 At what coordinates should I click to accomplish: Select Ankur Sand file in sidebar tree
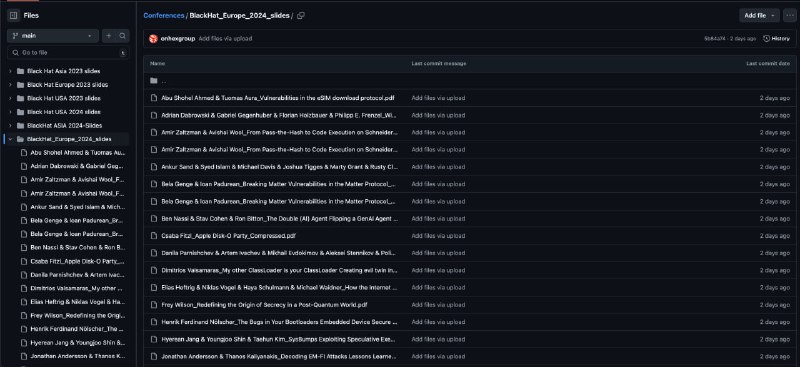[78, 207]
